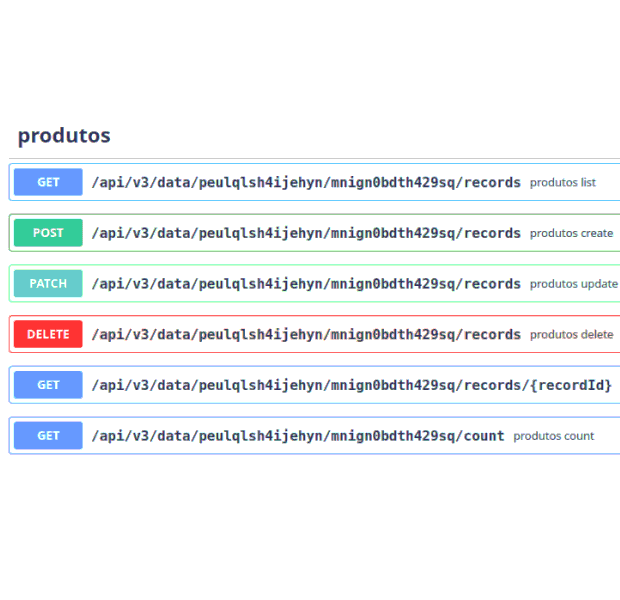Click the red DELETE method badge
This screenshot has height=600, width=620.
click(x=48, y=334)
